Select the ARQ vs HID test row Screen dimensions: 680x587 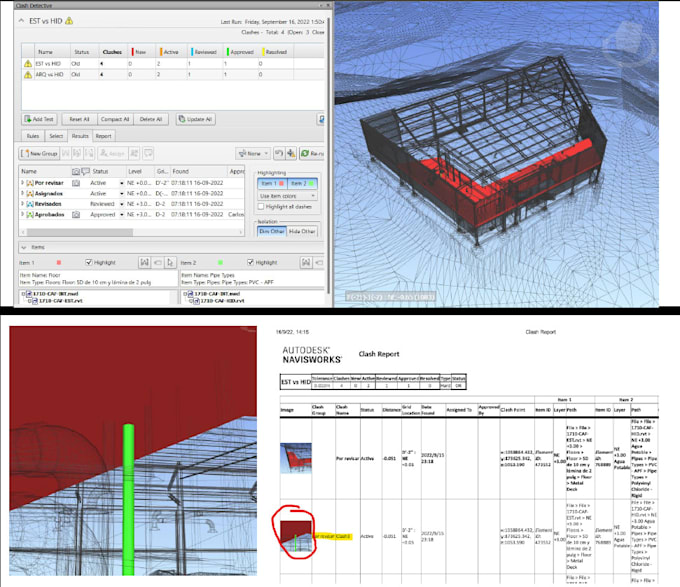[173, 75]
